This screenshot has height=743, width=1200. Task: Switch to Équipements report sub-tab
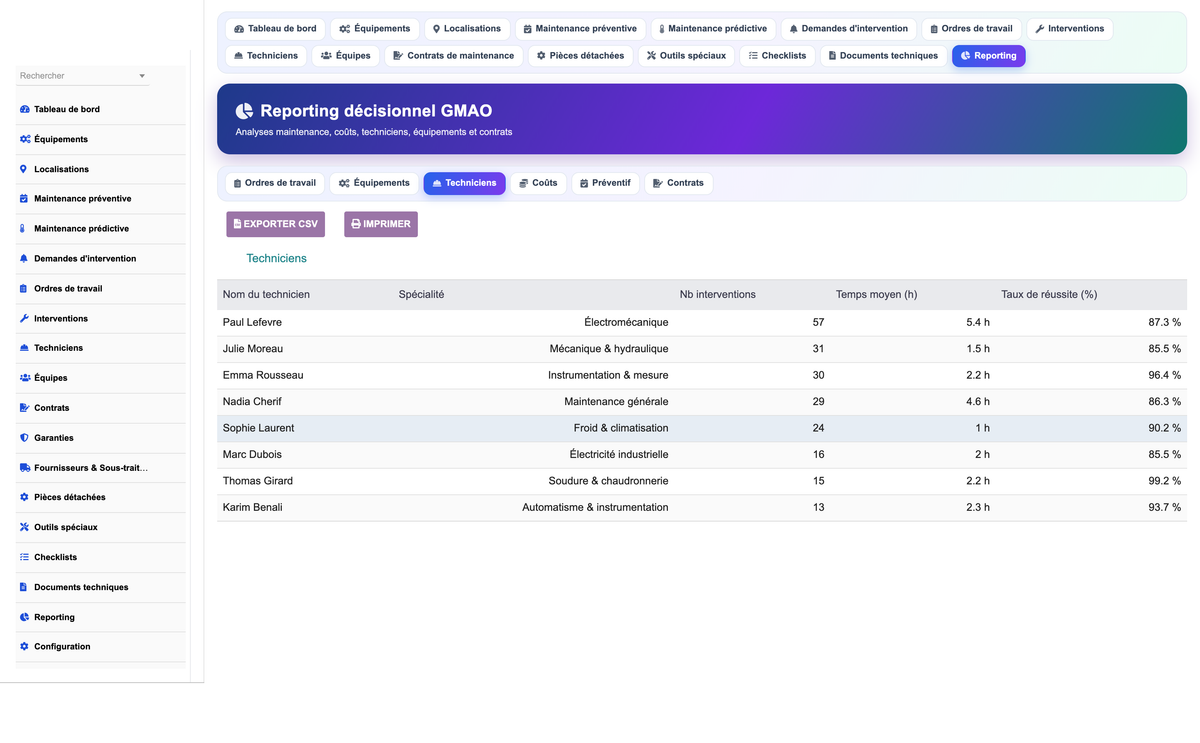click(x=374, y=183)
